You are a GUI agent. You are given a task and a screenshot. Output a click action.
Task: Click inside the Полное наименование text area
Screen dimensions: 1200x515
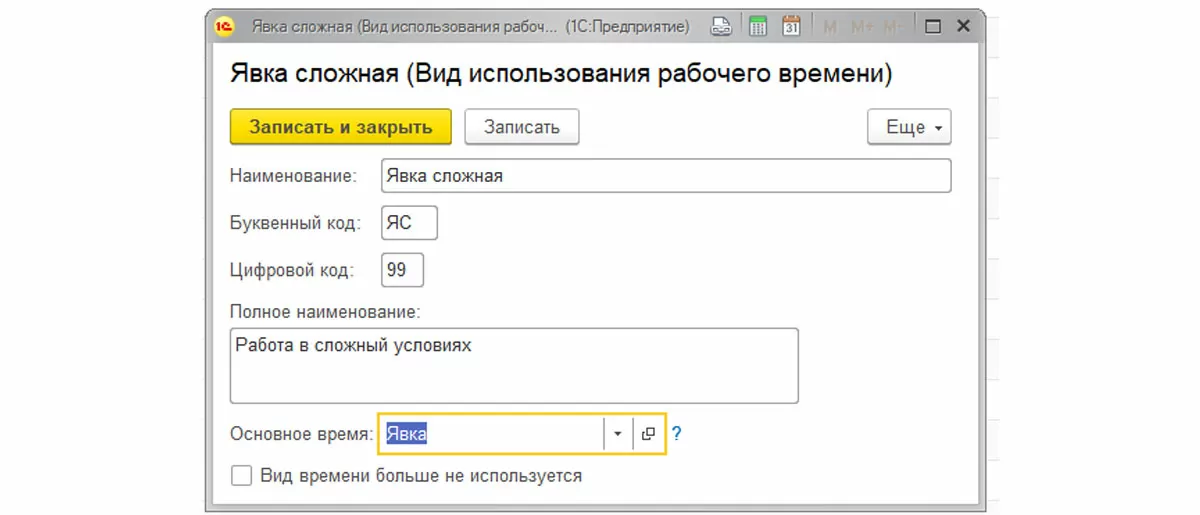point(514,365)
